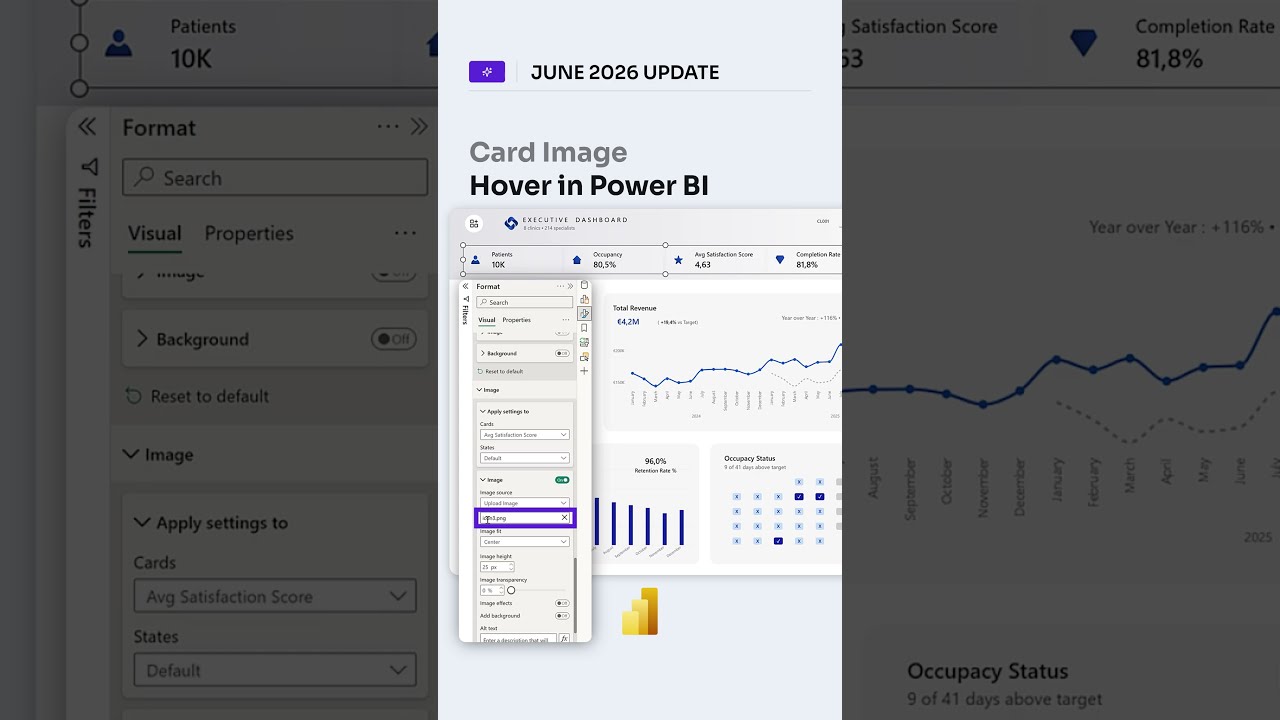
Task: Click large Patients person icon in blurred background
Action: point(118,43)
